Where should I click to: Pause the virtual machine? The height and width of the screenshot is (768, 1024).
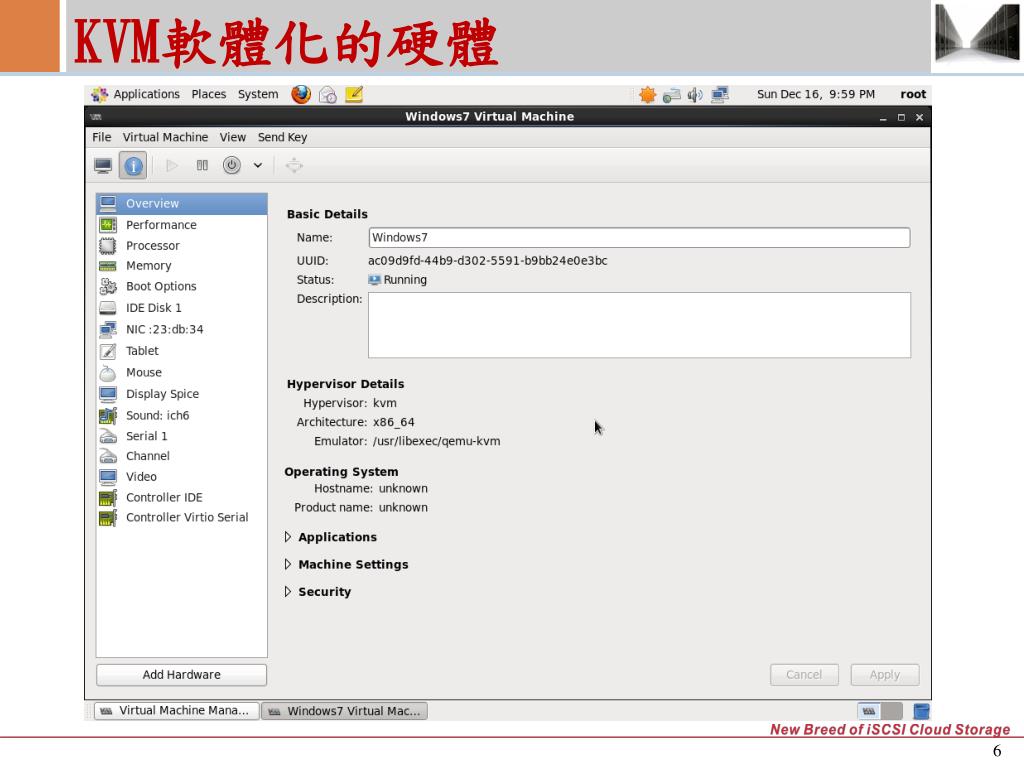(x=202, y=166)
